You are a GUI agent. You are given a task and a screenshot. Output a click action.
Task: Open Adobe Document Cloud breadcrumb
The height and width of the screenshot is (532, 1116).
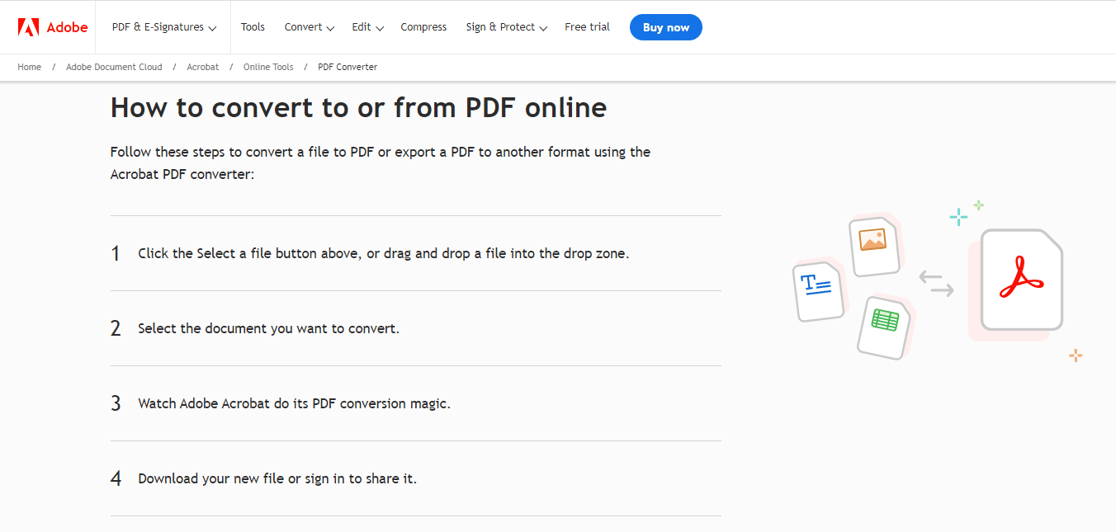tap(114, 67)
